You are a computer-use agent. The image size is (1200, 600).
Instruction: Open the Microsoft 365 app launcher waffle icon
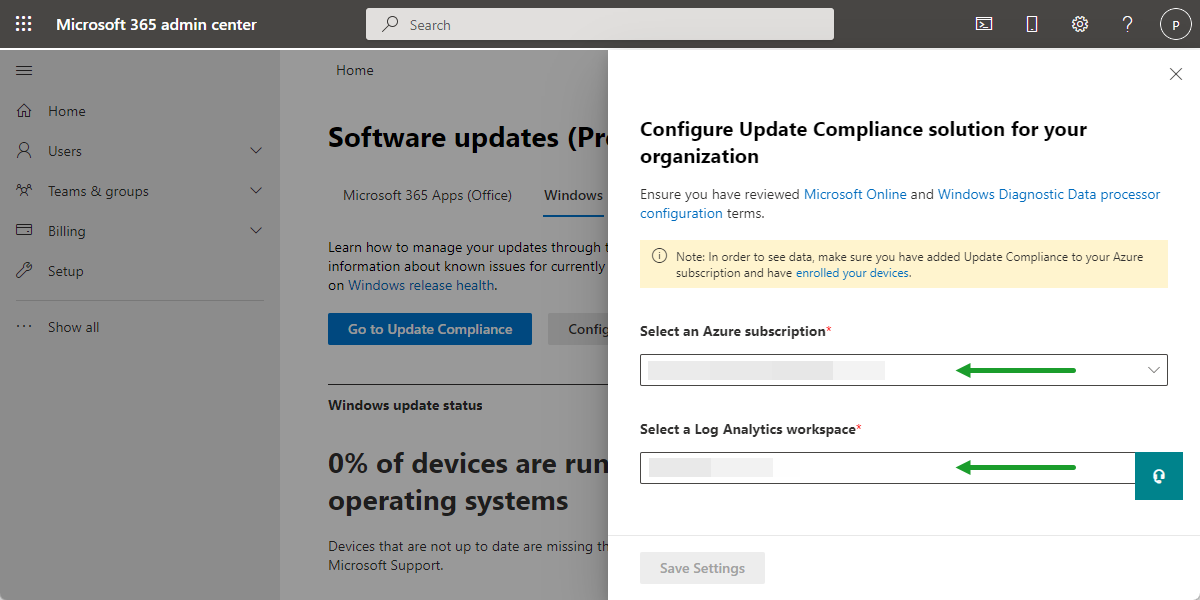click(23, 23)
